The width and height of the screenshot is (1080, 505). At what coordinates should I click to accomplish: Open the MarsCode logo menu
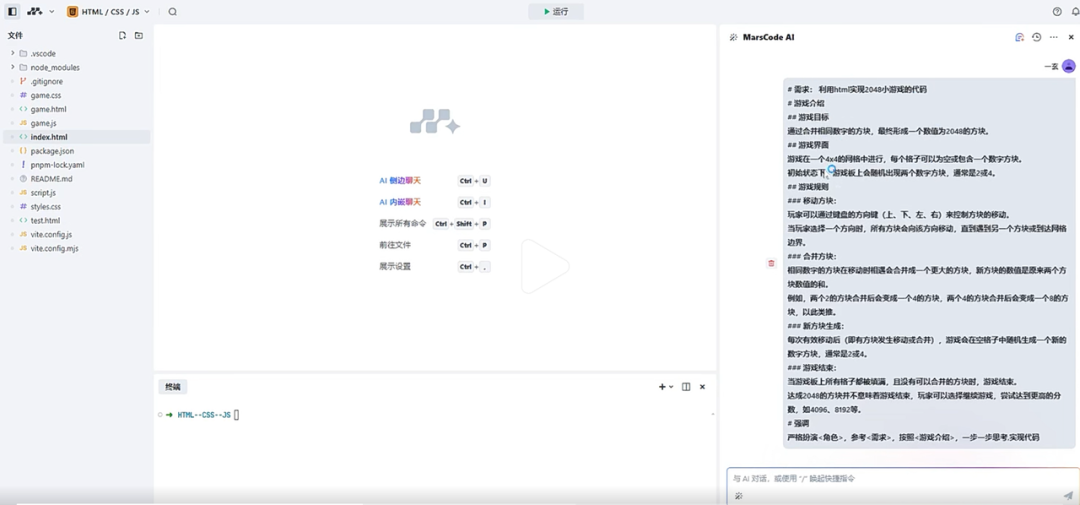pos(40,12)
